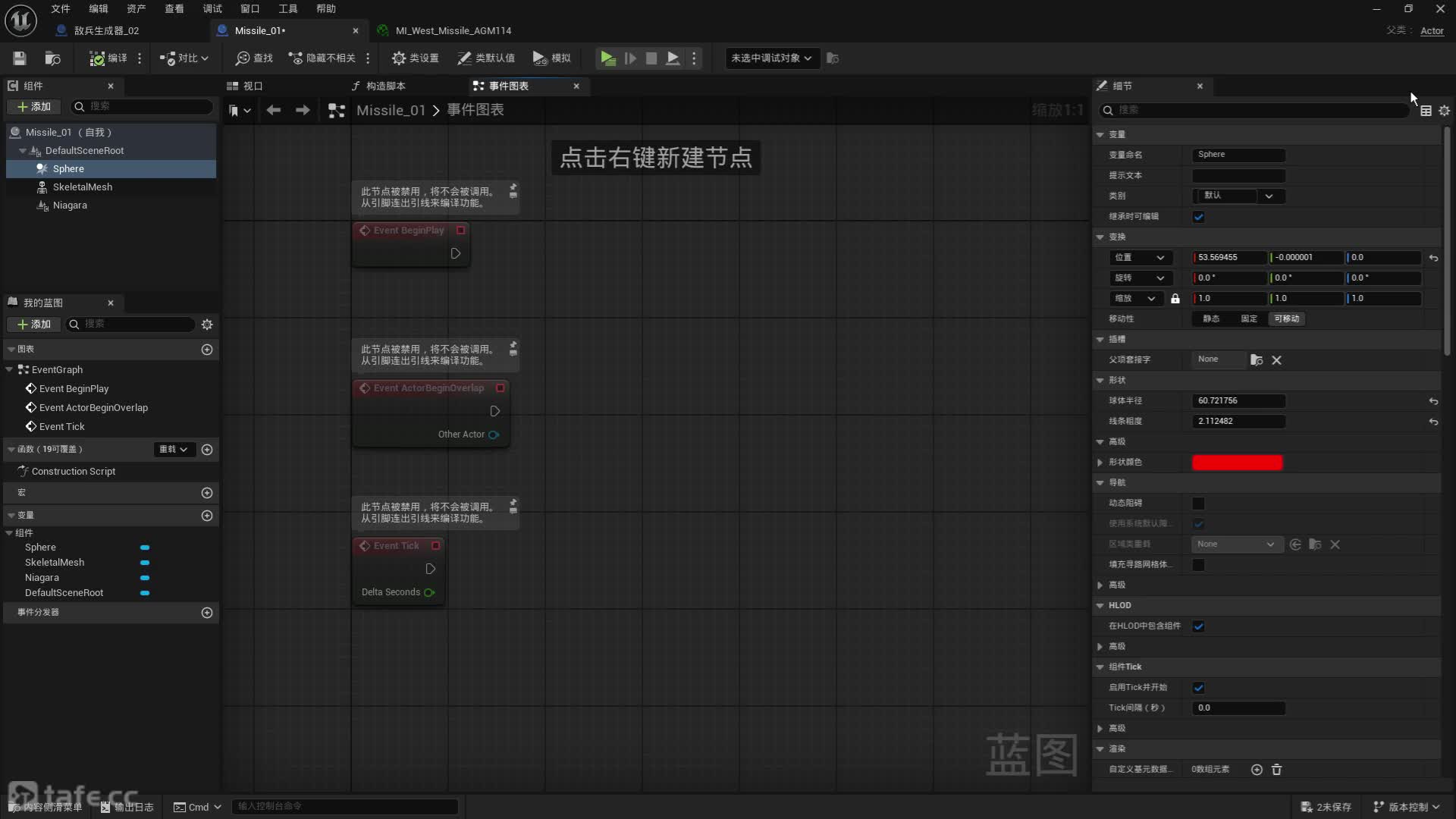
Task: Open 类设置 class settings
Action: (x=415, y=58)
